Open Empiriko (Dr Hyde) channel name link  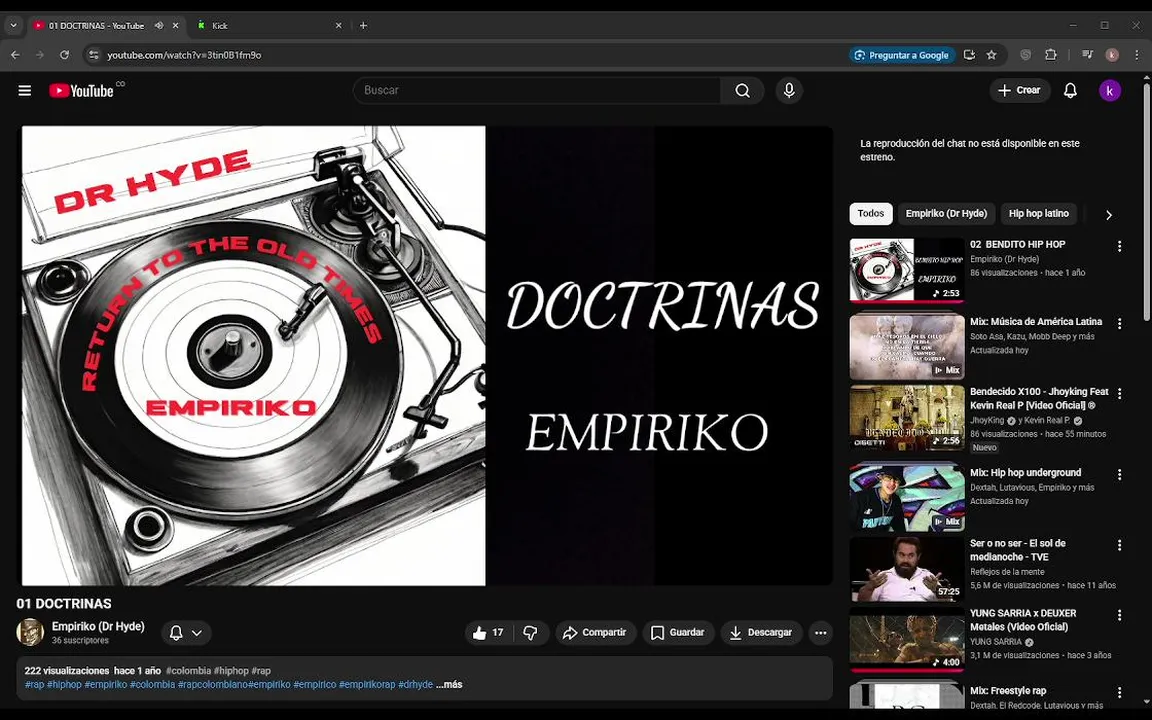coord(98,627)
